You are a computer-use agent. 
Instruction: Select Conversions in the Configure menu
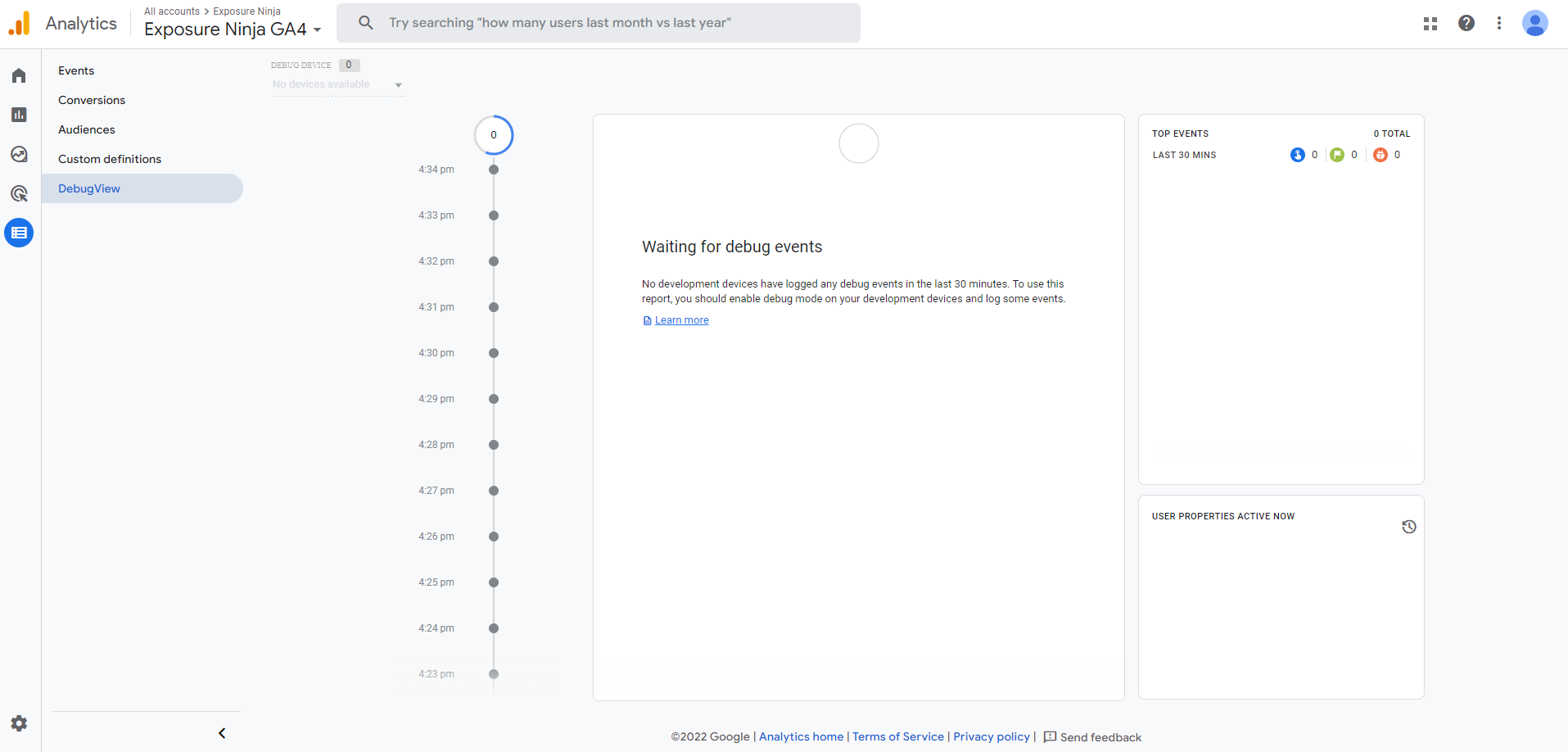pyautogui.click(x=92, y=100)
